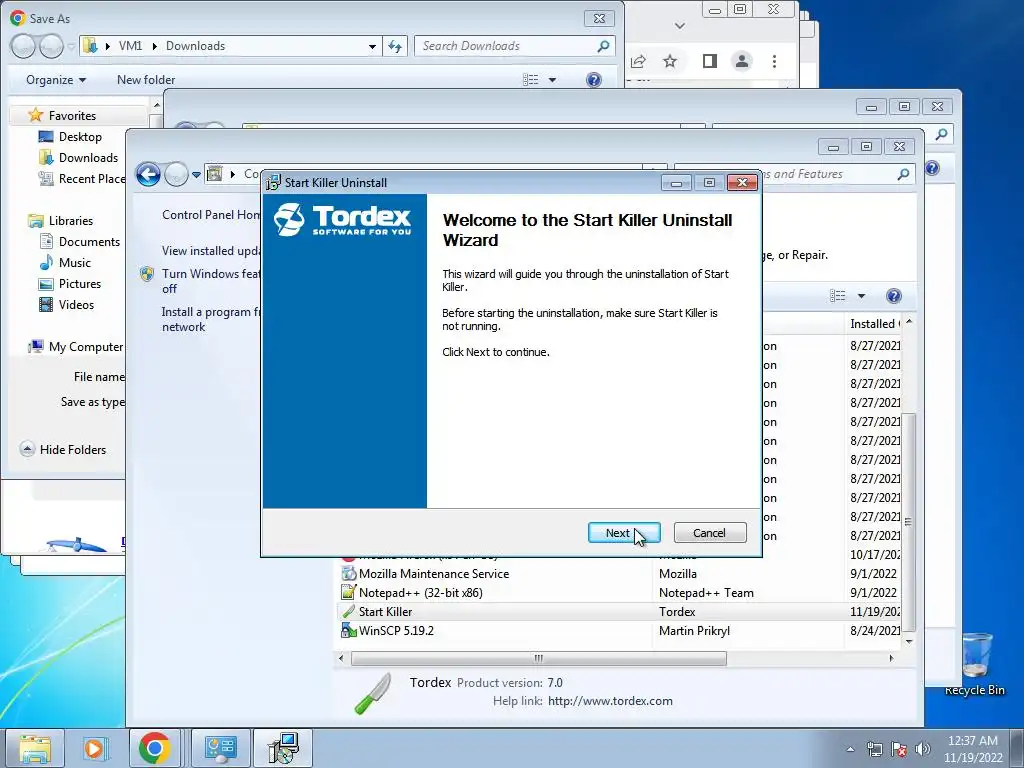Change view icon in Save As dialog
1024x768 pixels.
pos(531,80)
